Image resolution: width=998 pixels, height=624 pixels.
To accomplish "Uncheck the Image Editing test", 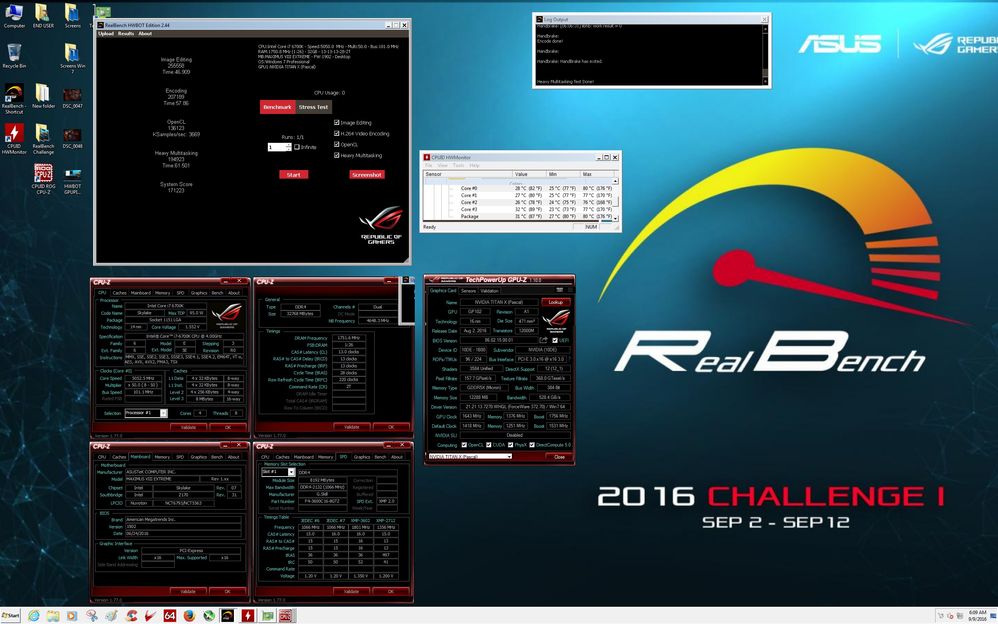I will (337, 123).
